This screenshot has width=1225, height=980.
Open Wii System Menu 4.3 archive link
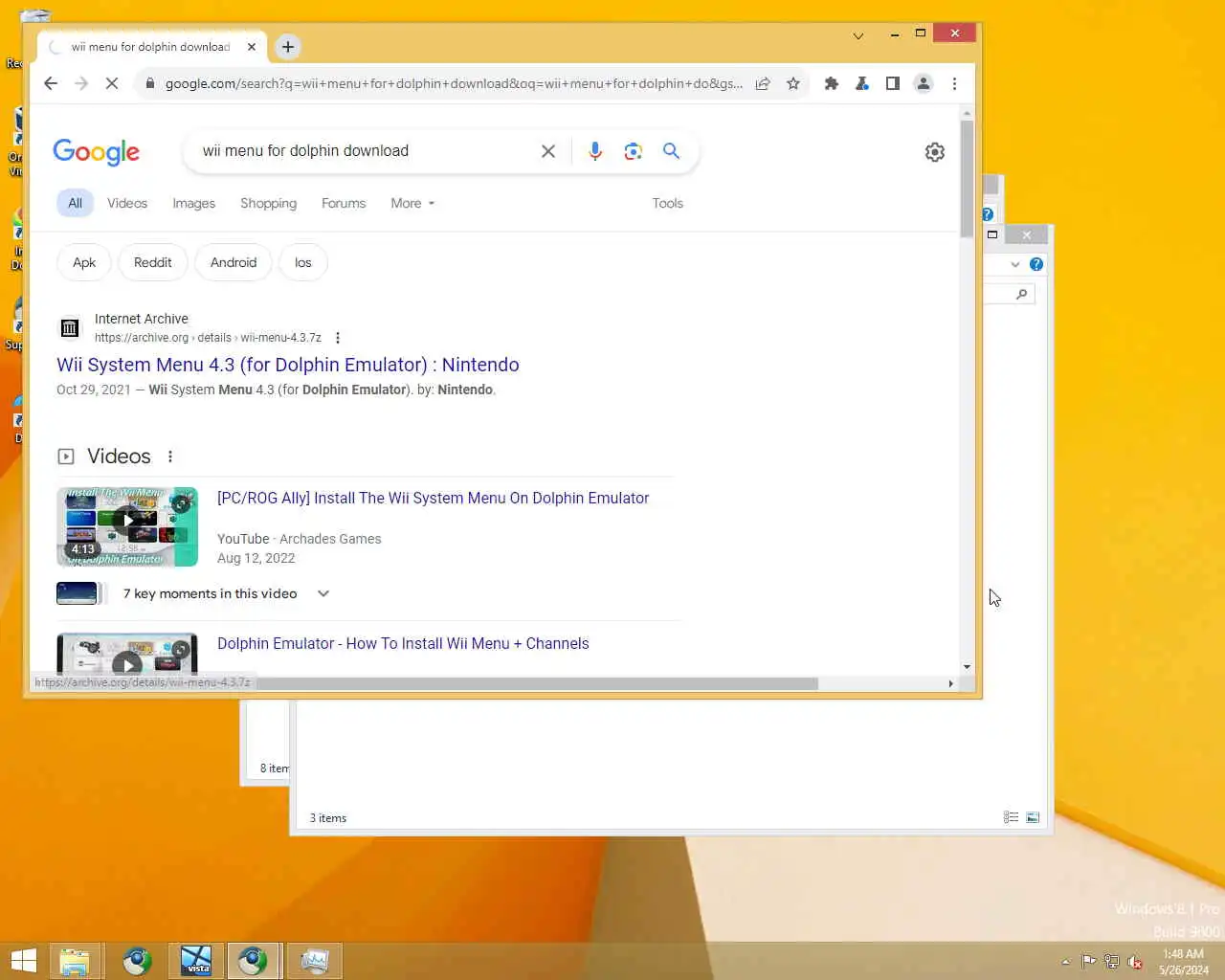288,365
